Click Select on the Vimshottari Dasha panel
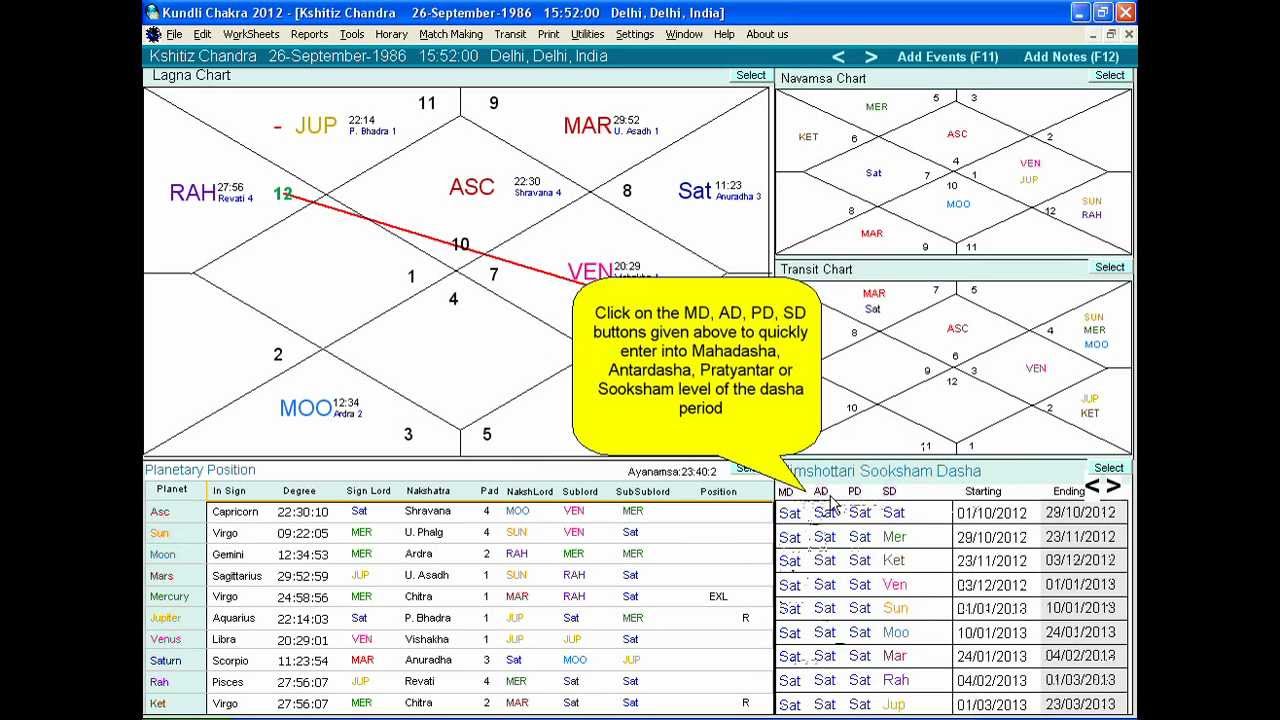Viewport: 1280px width, 720px height. pos(1109,467)
